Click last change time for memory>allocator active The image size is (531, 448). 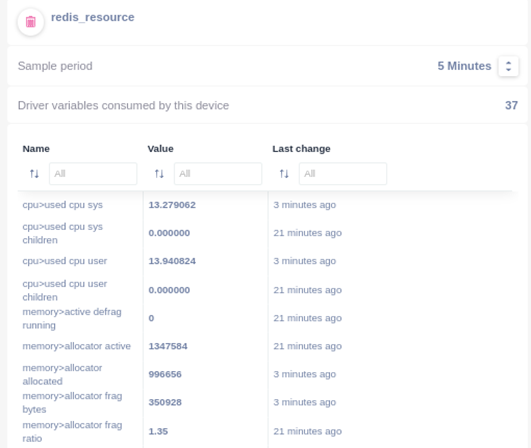307,346
